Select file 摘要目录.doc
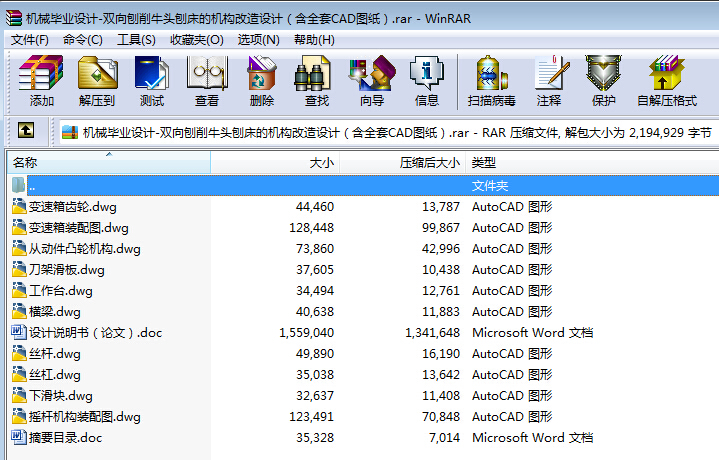This screenshot has height=460, width=719. (x=66, y=438)
